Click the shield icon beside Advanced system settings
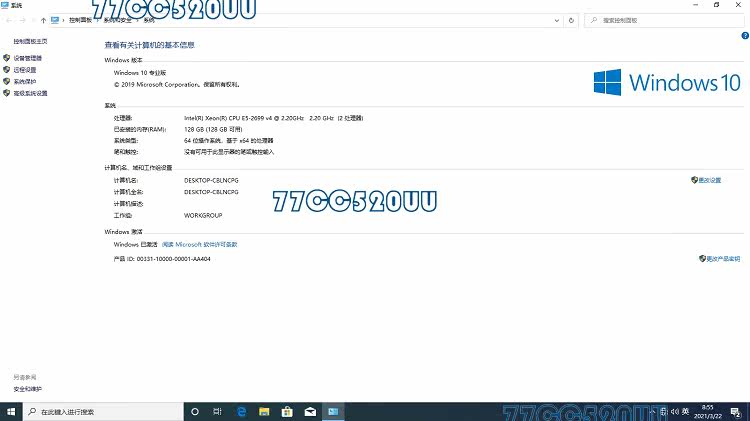750x421 pixels. point(6,93)
